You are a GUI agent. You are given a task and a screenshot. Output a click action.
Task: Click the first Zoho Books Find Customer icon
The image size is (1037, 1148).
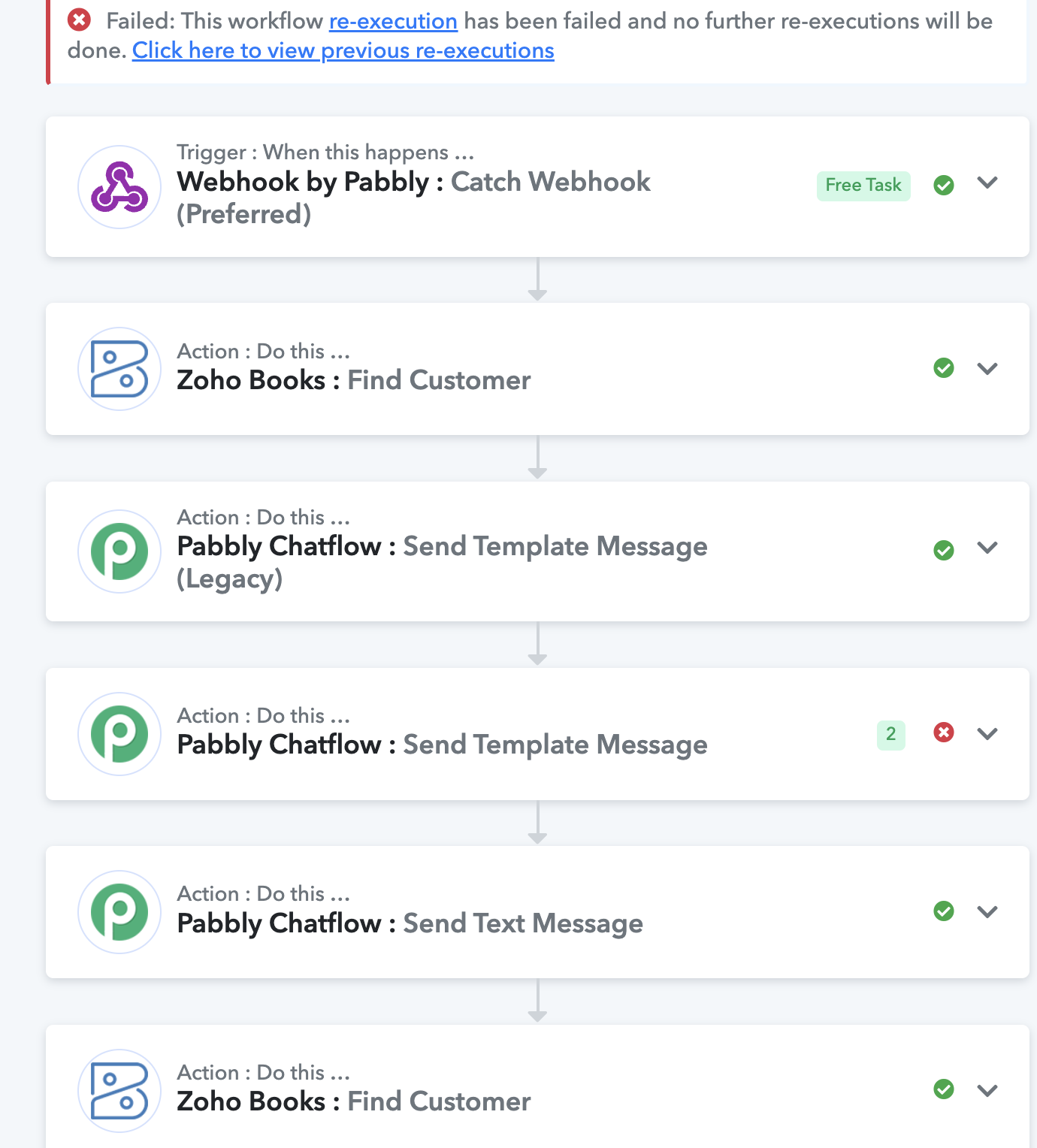(119, 369)
